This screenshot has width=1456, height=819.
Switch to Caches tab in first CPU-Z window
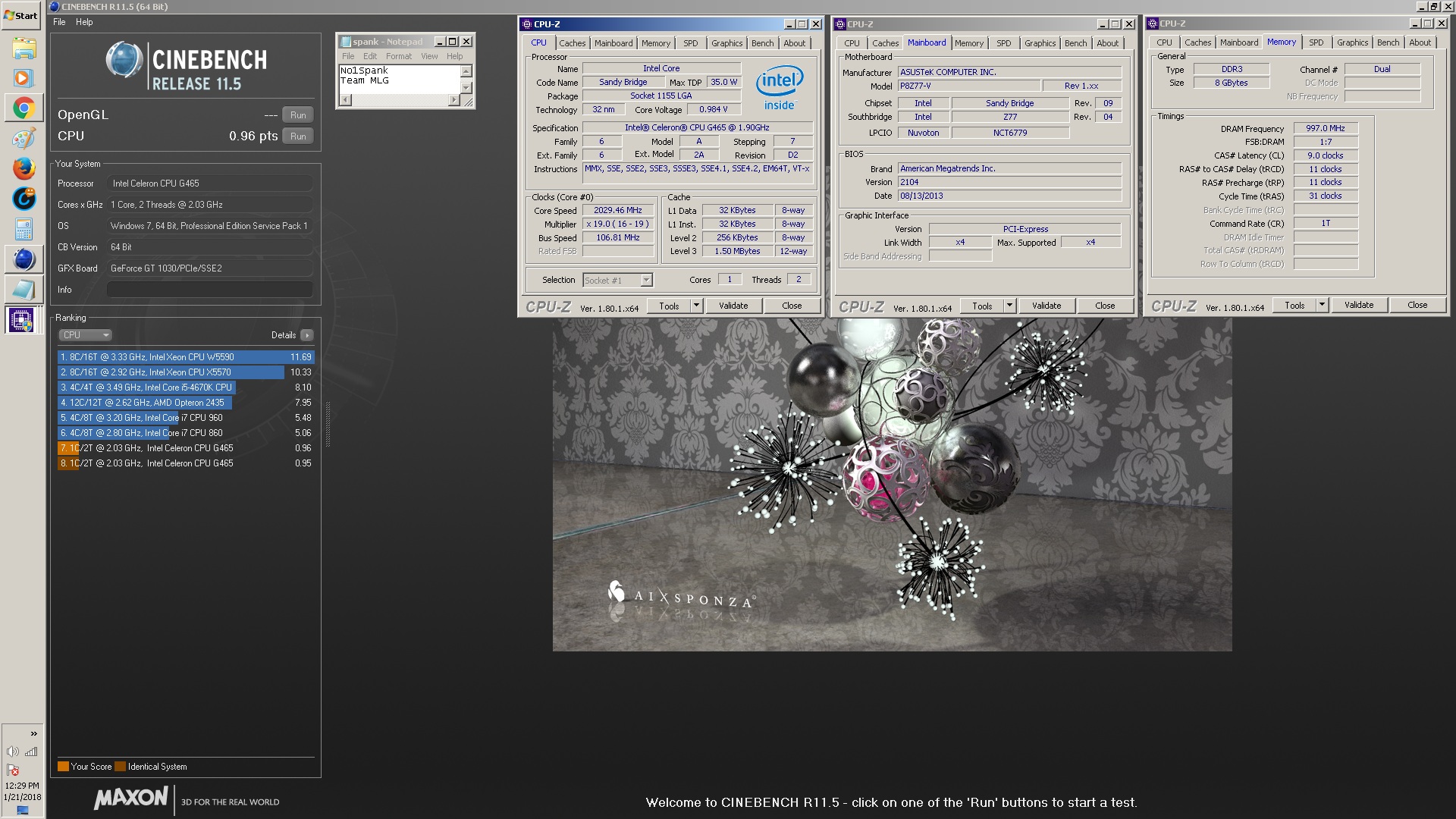click(573, 43)
